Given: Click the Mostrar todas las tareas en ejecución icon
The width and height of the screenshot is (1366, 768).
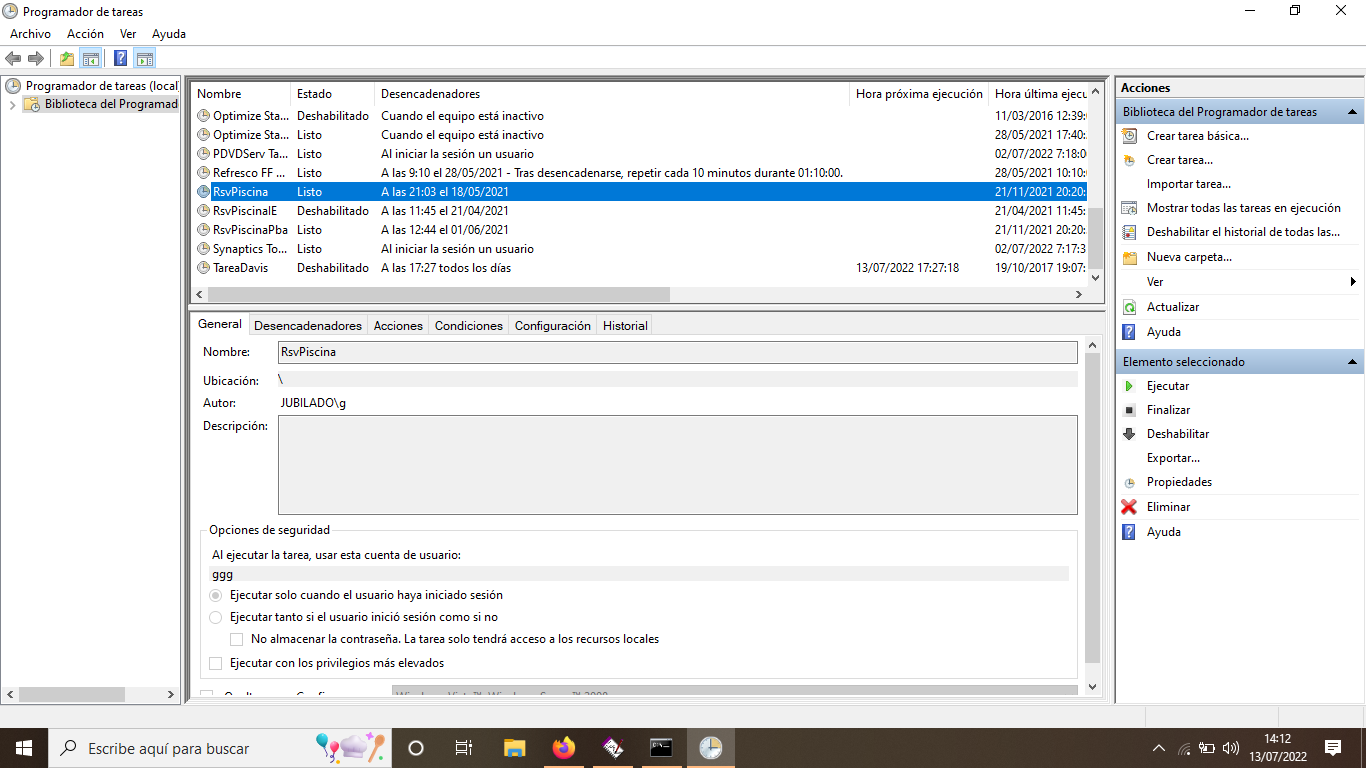Looking at the screenshot, I should pyautogui.click(x=1128, y=208).
